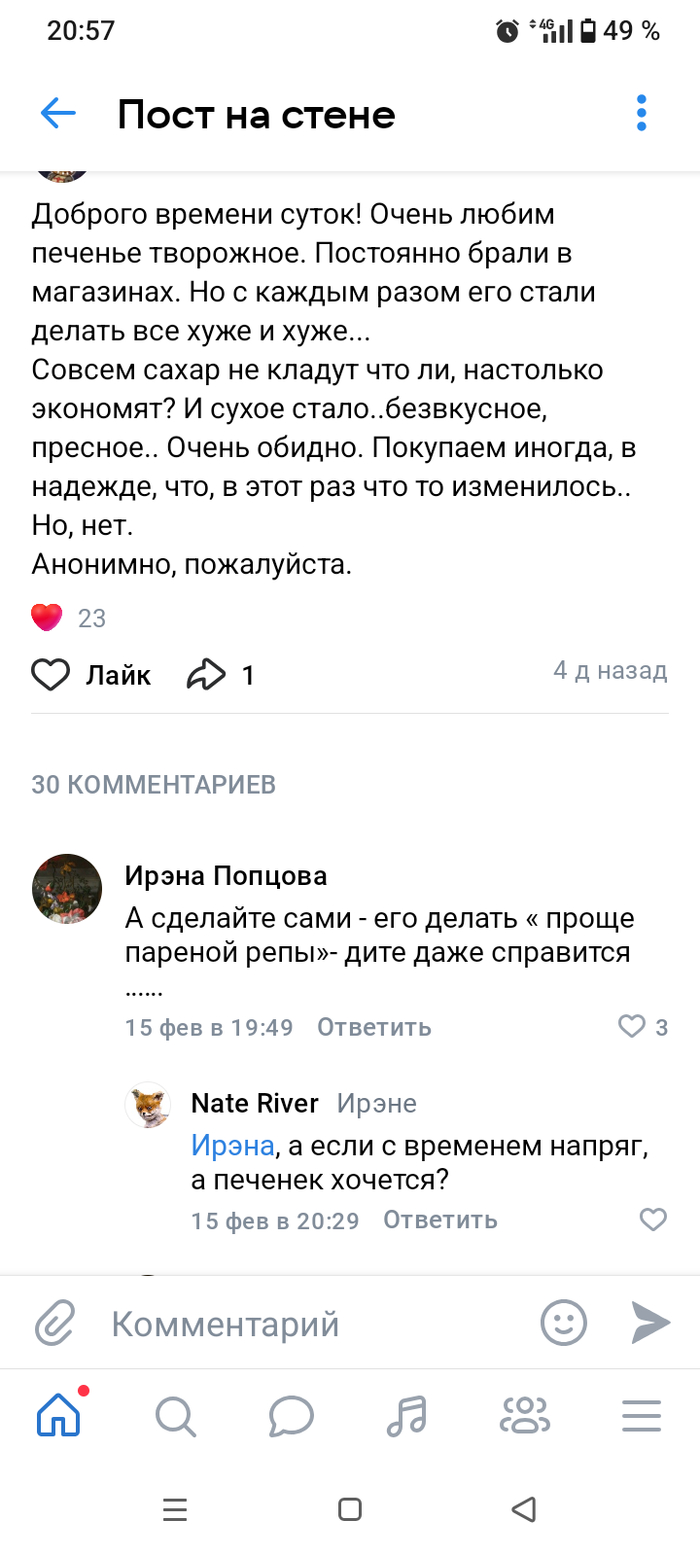Open the music tab
Viewport: 700px width, 1556px height.
click(x=407, y=1415)
